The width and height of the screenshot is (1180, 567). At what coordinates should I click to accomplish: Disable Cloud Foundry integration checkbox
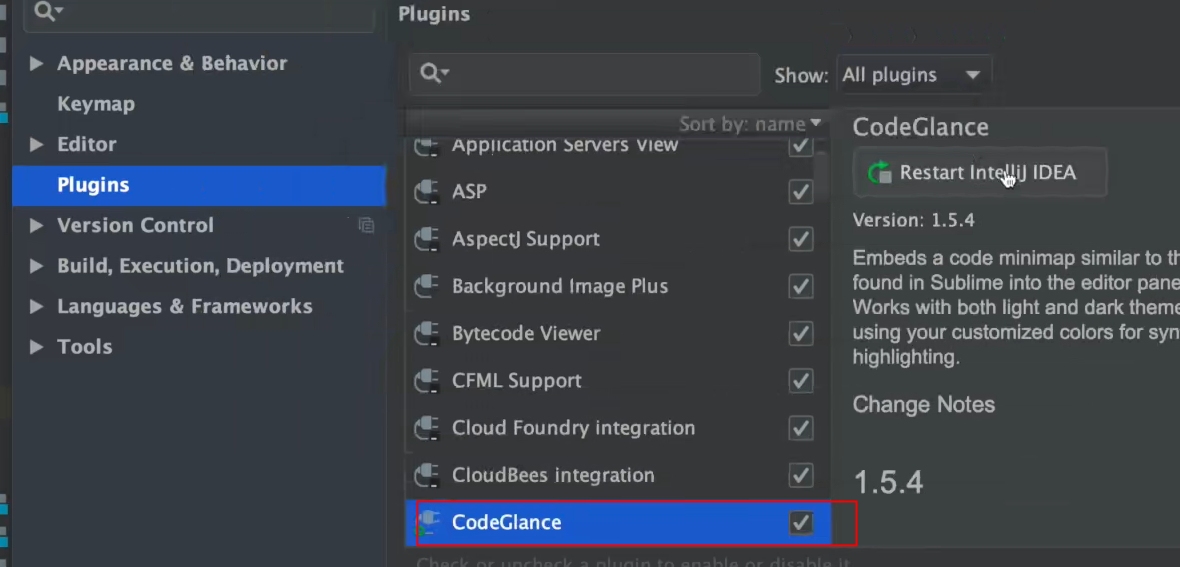(800, 428)
